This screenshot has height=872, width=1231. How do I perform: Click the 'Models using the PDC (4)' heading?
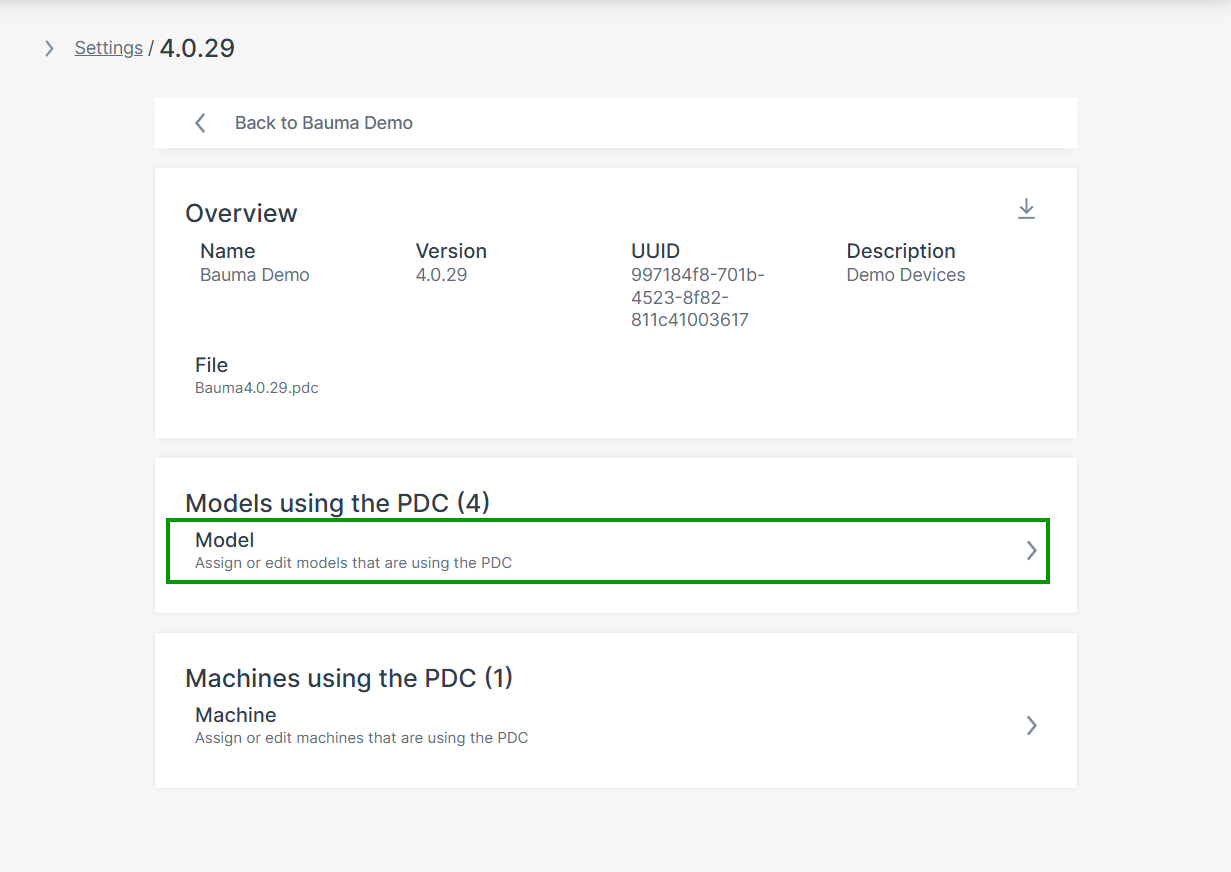pos(337,503)
